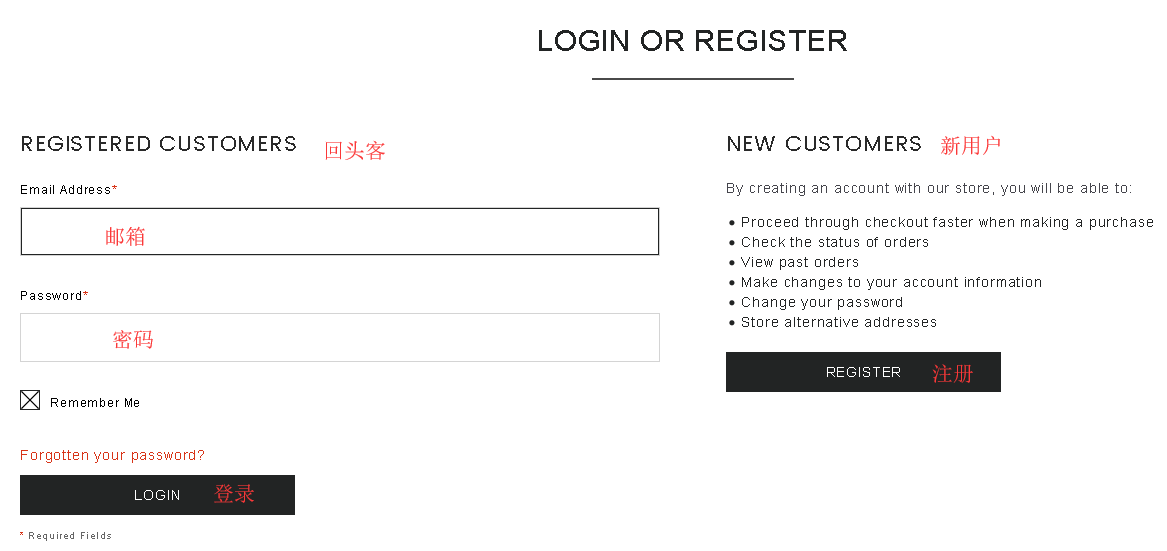Click 'Proceed through checkout faster' bullet item
The width and height of the screenshot is (1167, 551).
pyautogui.click(x=946, y=222)
